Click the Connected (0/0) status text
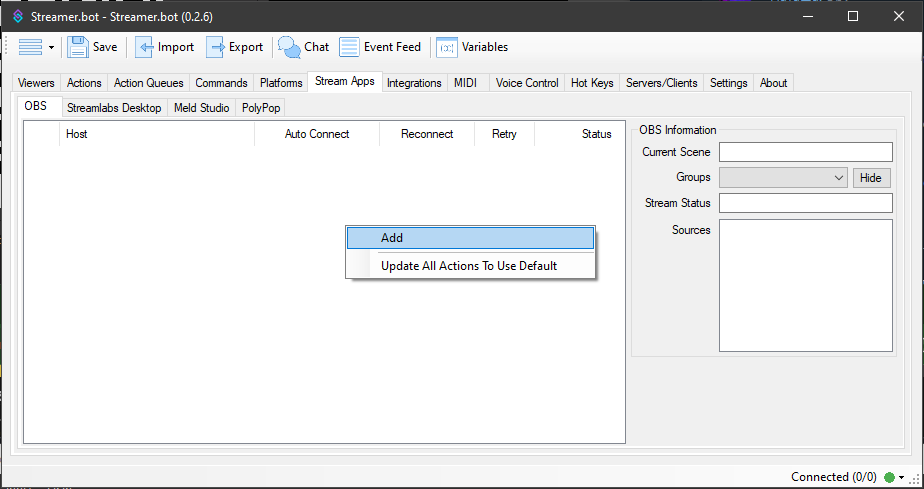 click(x=834, y=477)
